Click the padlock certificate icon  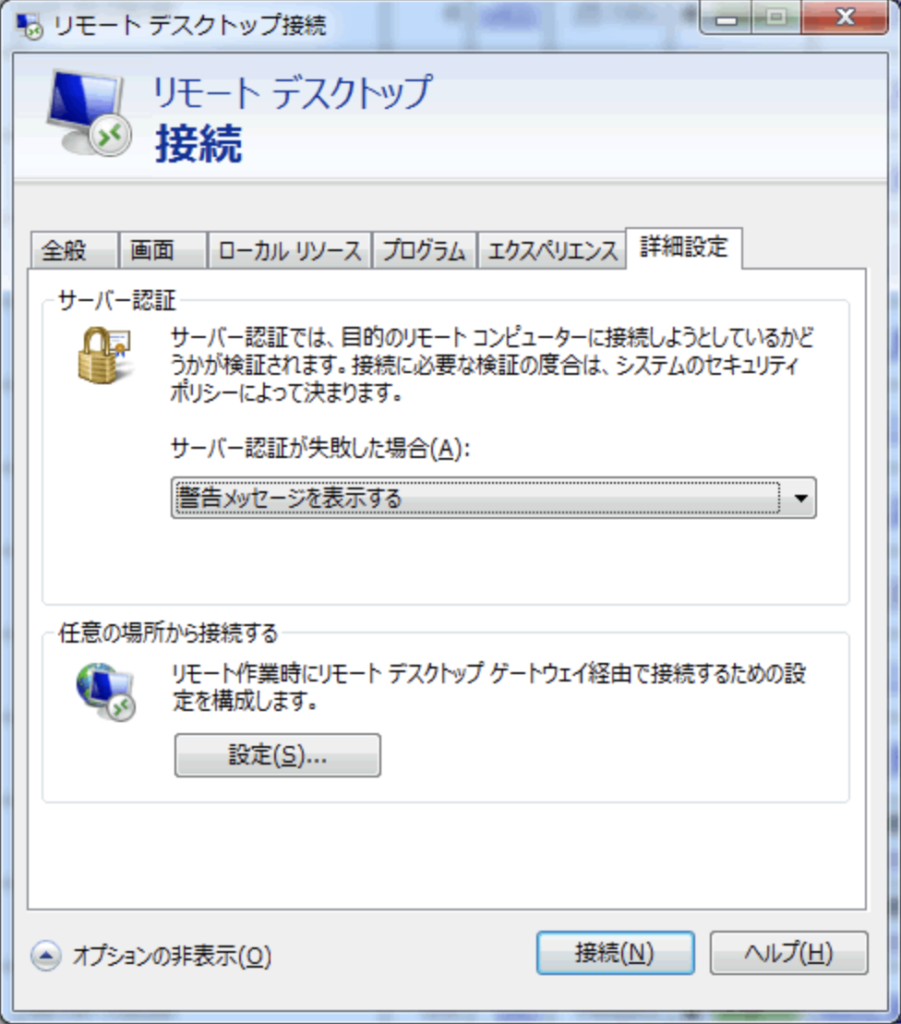coord(104,355)
